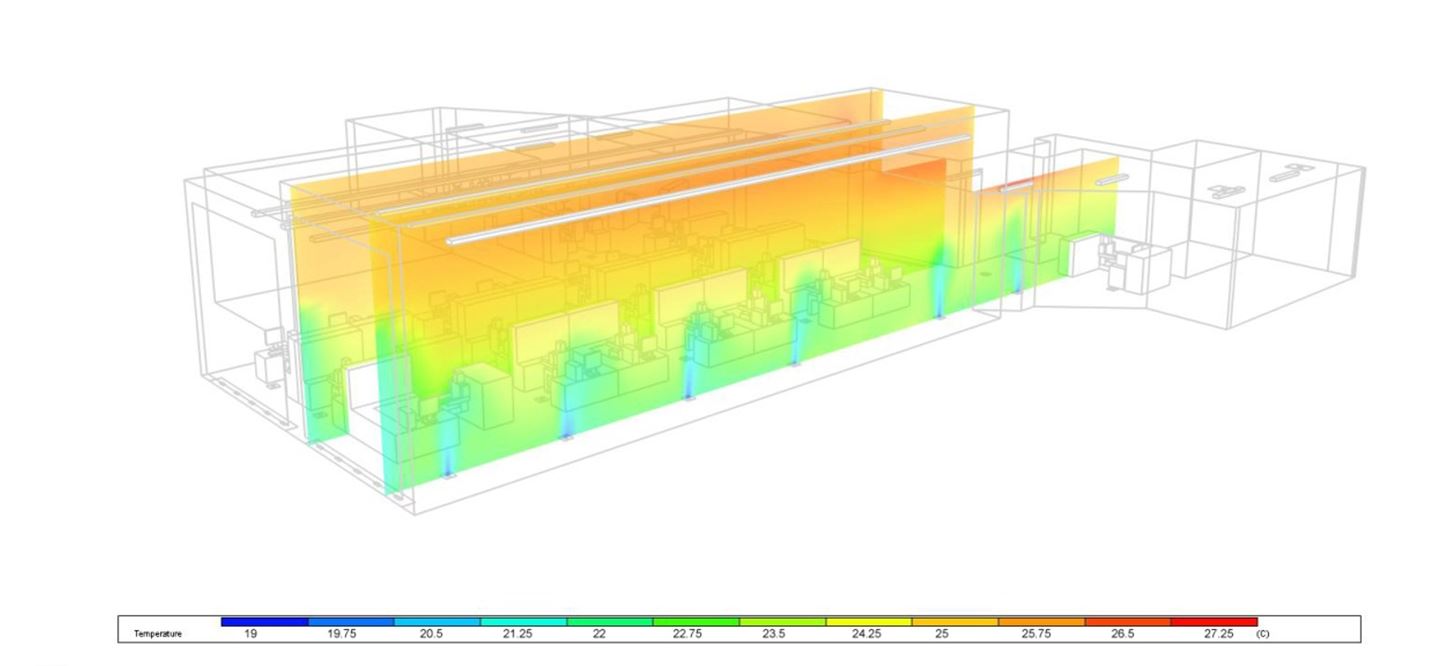Image resolution: width=1448 pixels, height=666 pixels.
Task: Click the 20.5 light blue legend segment
Action: tap(437, 622)
